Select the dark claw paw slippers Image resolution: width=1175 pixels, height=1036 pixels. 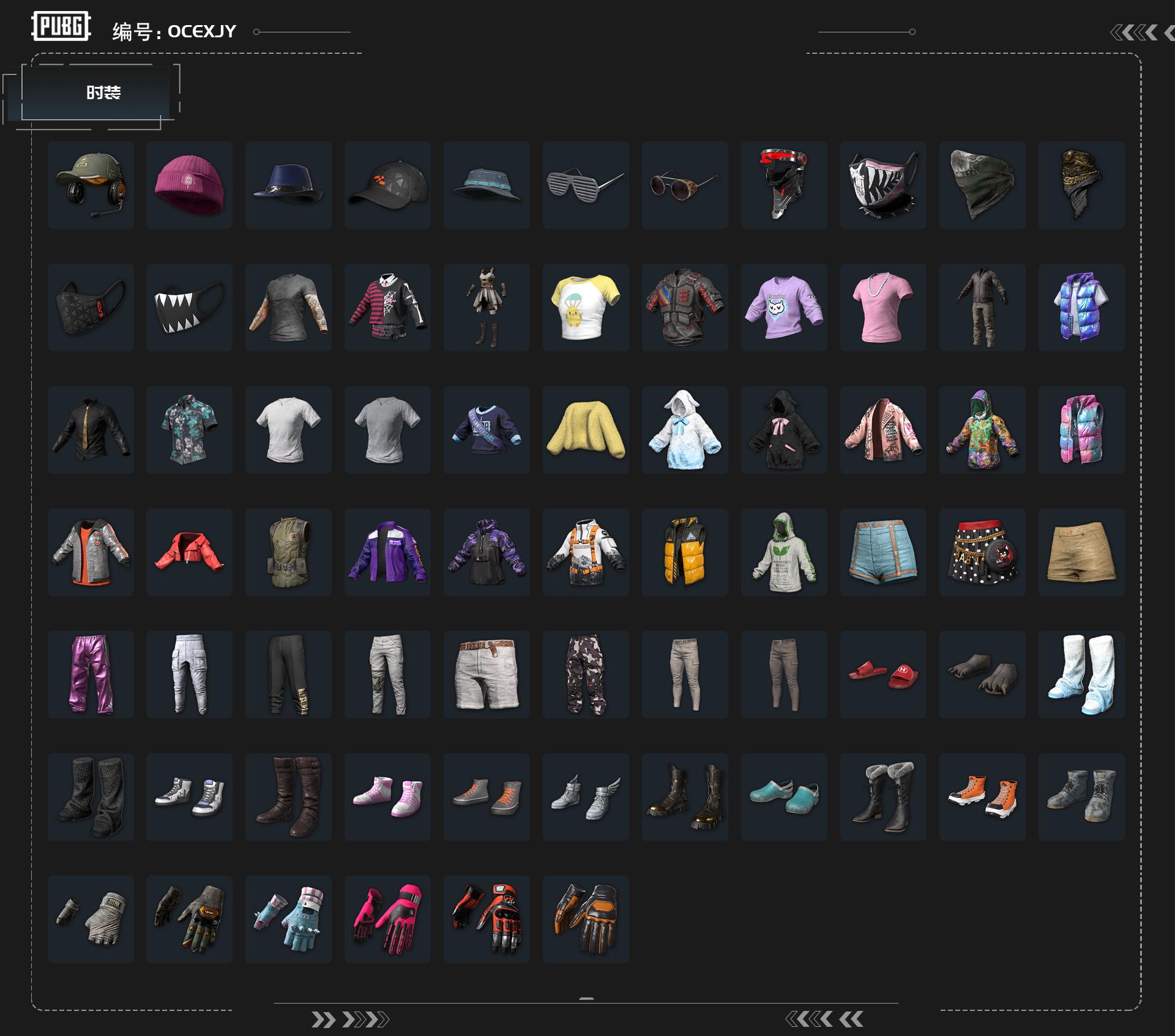coord(983,675)
